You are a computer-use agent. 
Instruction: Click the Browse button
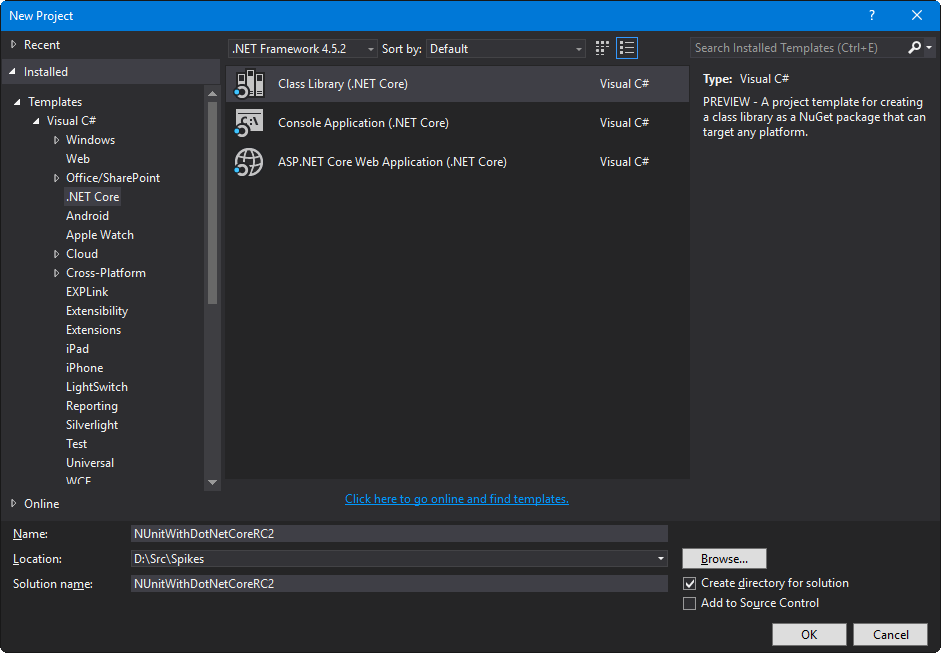pyautogui.click(x=723, y=558)
